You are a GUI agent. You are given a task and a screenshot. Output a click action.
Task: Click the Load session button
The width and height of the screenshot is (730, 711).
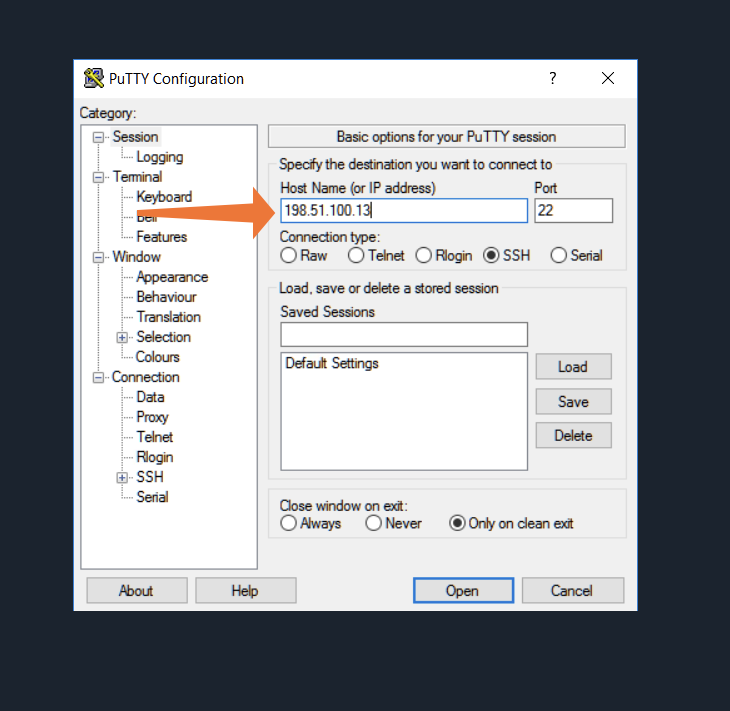[x=573, y=367]
